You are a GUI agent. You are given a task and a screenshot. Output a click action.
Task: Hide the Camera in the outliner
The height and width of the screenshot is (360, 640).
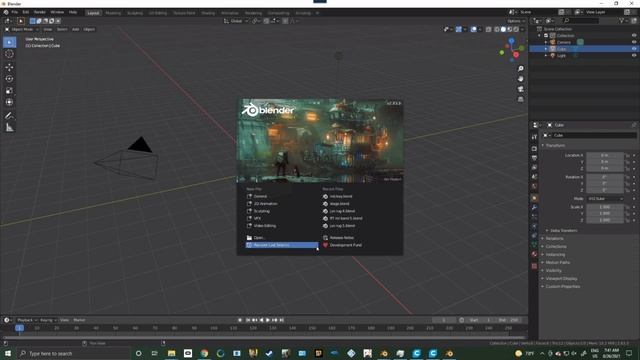(634, 42)
